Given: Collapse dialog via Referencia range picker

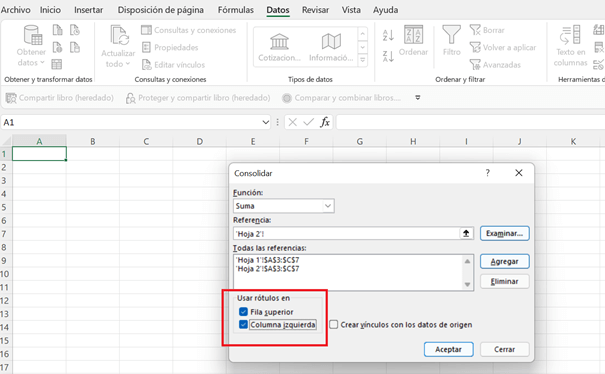Looking at the screenshot, I should 466,234.
